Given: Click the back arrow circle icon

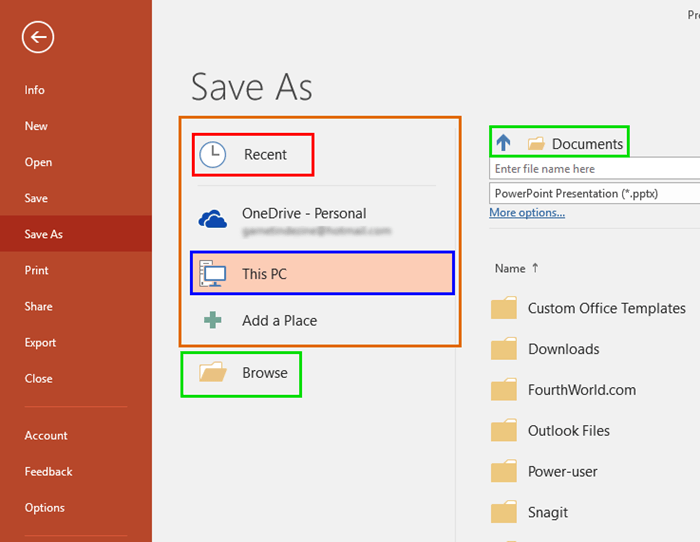Looking at the screenshot, I should point(38,38).
